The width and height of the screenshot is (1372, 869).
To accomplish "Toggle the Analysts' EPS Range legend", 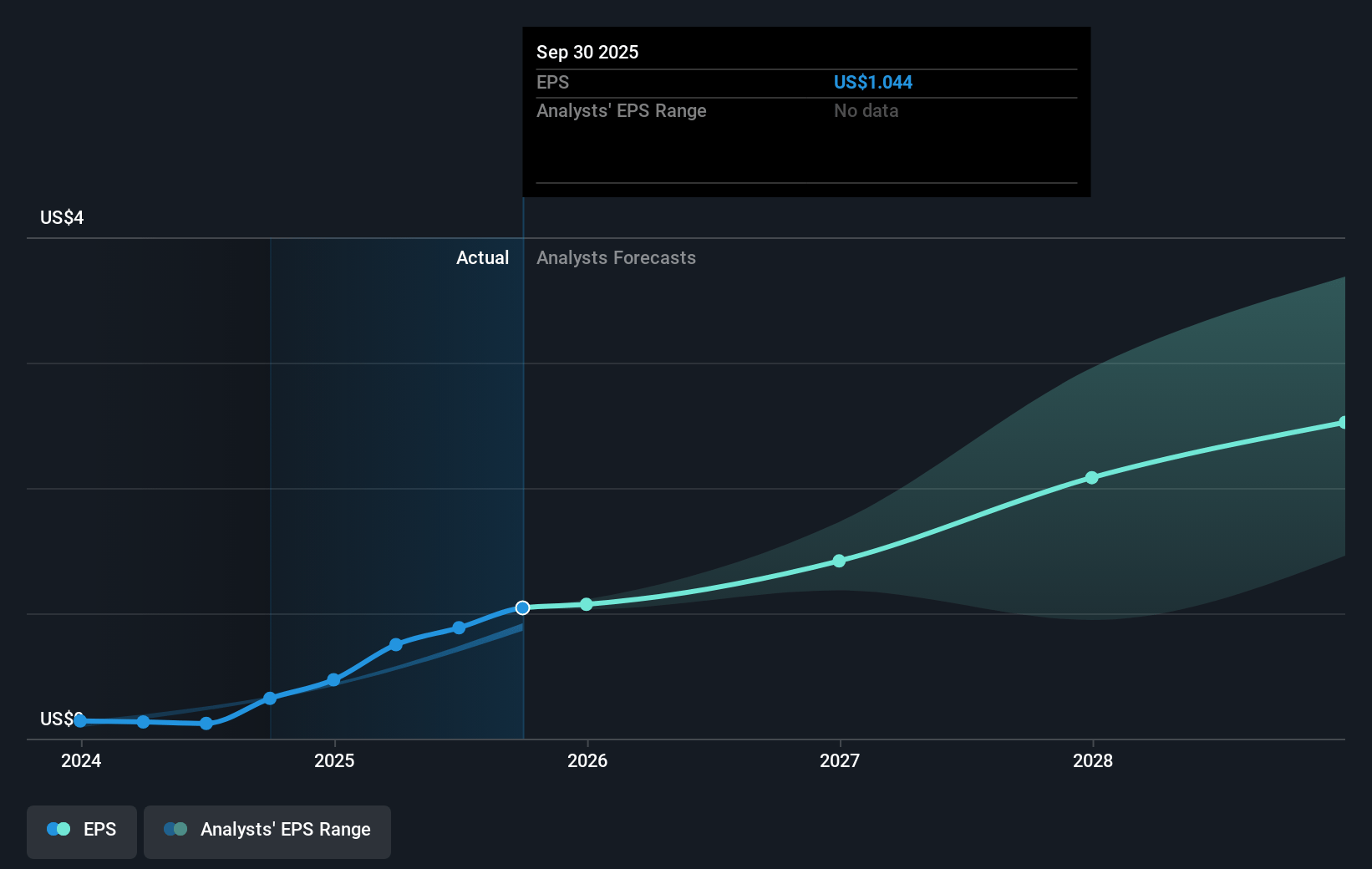I will (x=267, y=831).
